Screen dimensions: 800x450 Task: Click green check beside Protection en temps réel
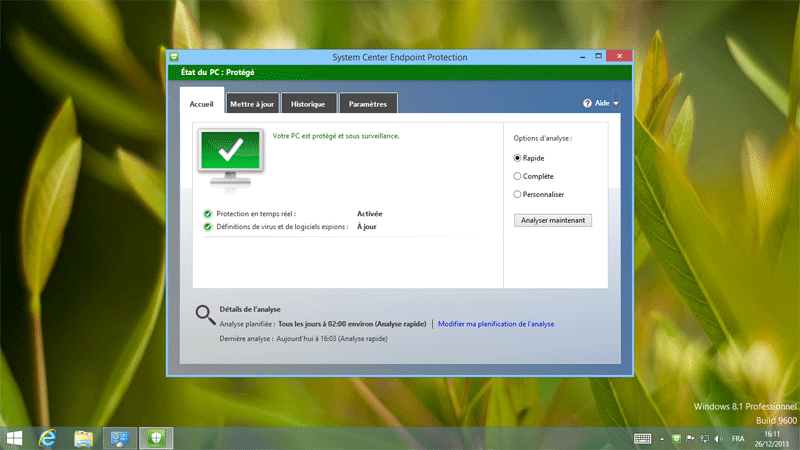click(x=208, y=214)
